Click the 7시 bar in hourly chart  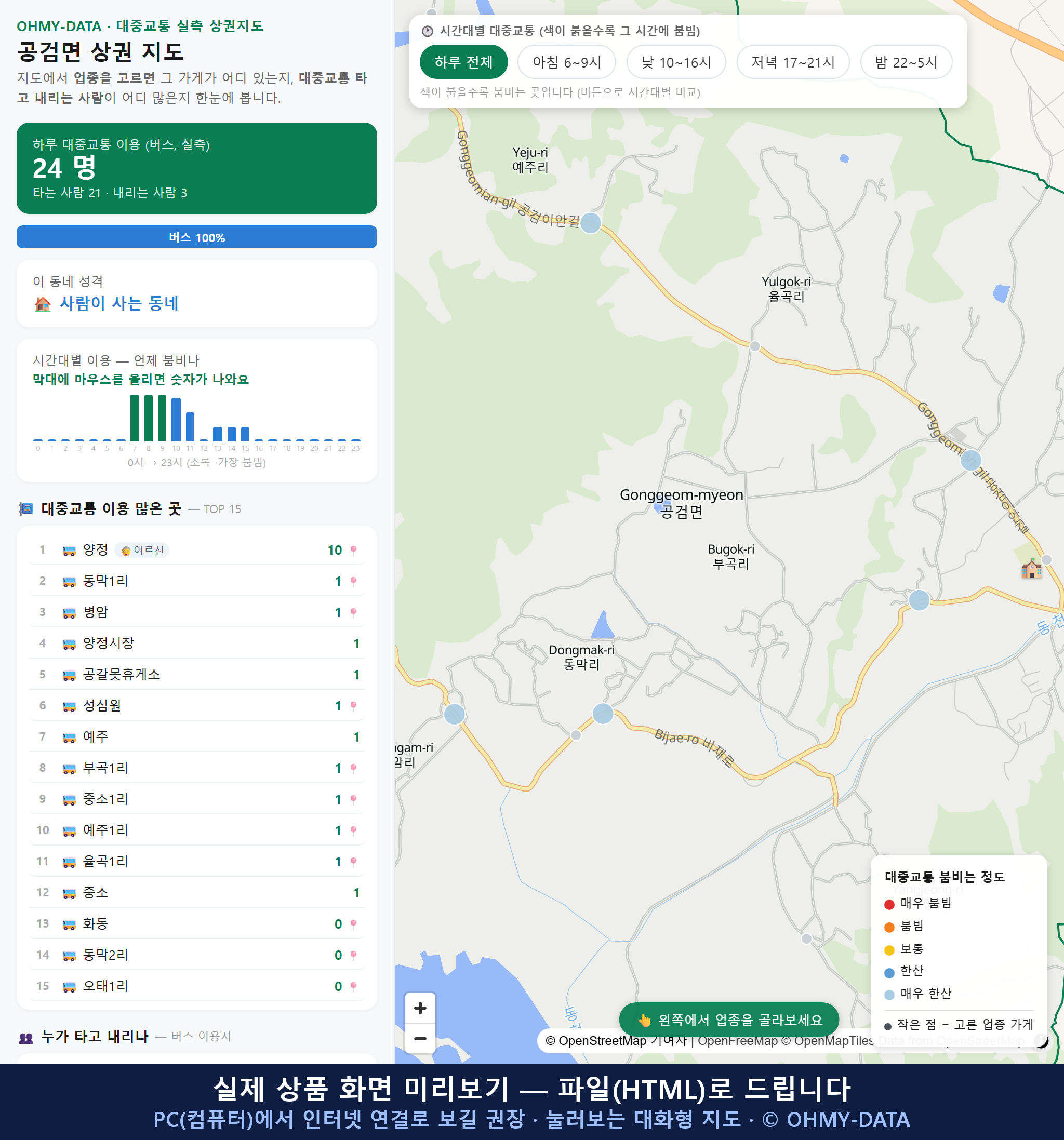(x=134, y=418)
